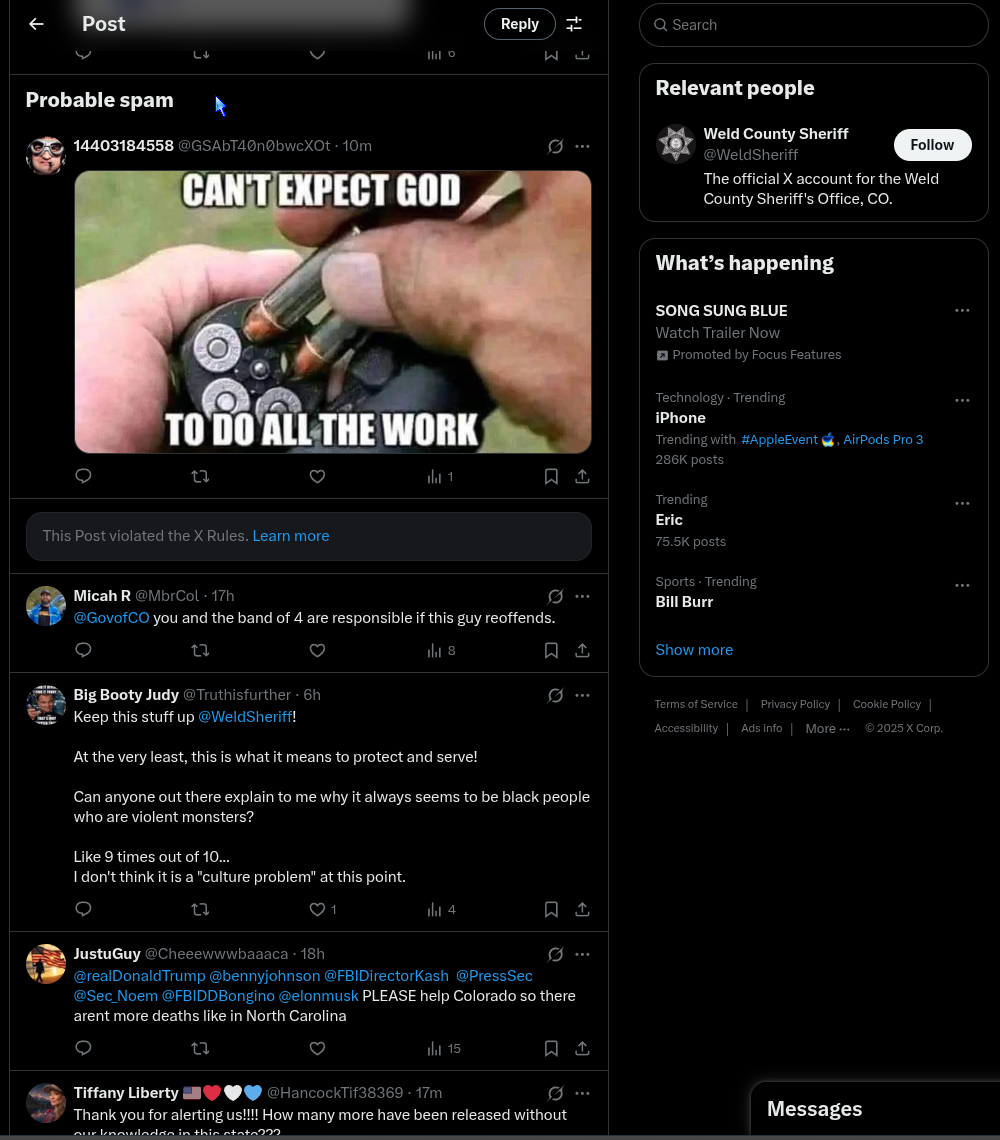The height and width of the screenshot is (1140, 1000).
Task: Like the meme post from 14403184558
Action: [317, 476]
